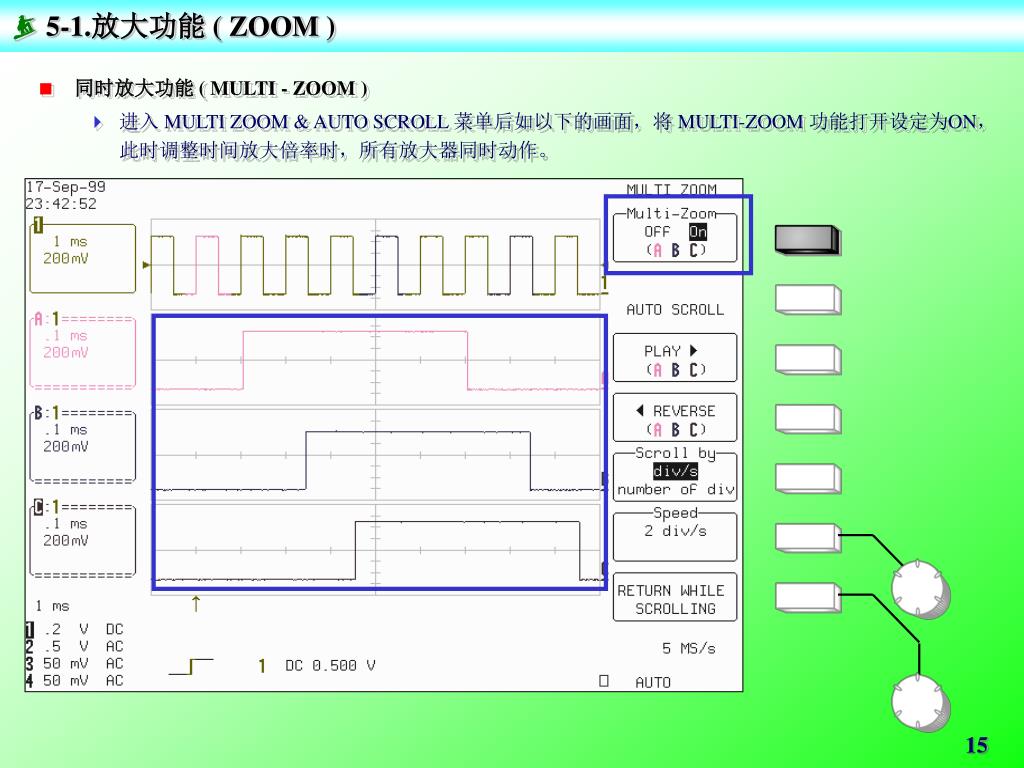Click the heading 同时放大功能 ( MULTI - ZOOM )
The width and height of the screenshot is (1024, 768).
(x=221, y=88)
